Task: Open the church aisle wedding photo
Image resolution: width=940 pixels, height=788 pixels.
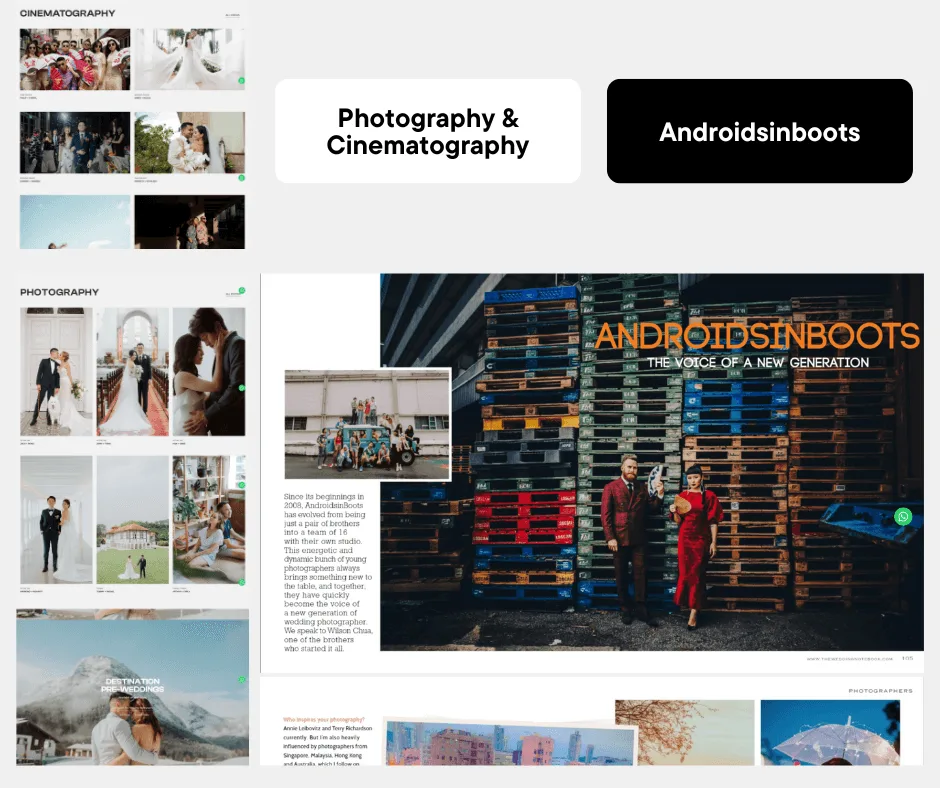Action: [133, 371]
